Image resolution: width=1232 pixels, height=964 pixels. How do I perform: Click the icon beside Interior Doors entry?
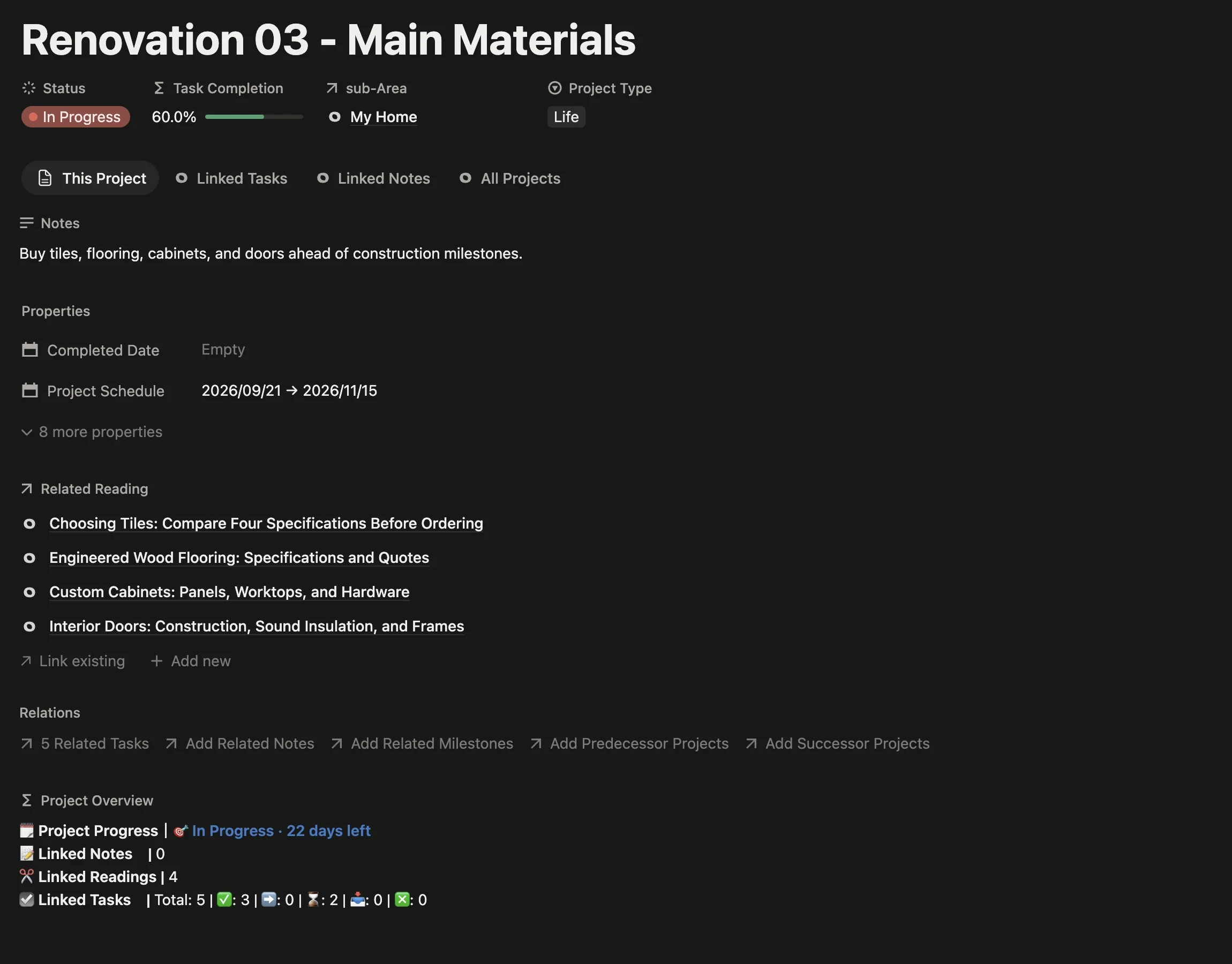click(29, 627)
